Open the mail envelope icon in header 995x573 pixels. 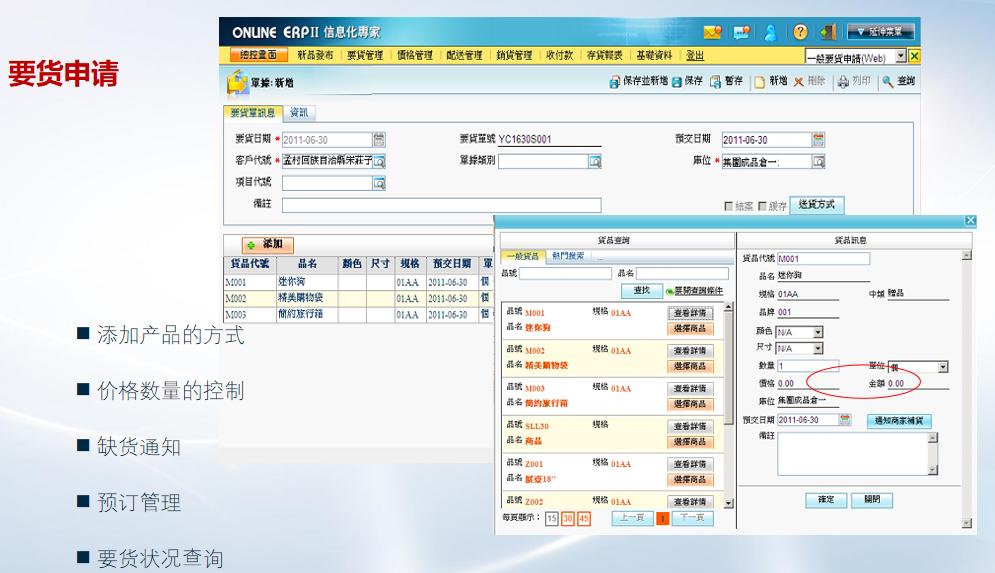713,32
